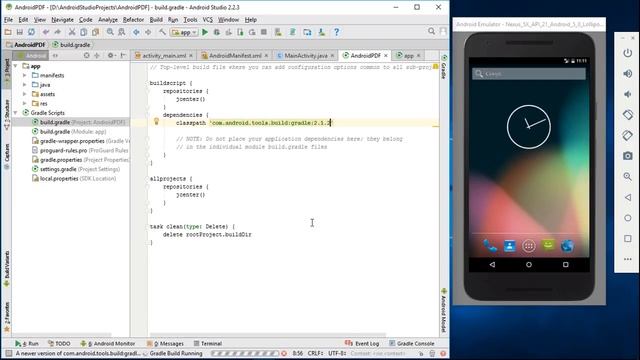640x360 pixels.
Task: Select local.properties in project tree
Action: (74, 178)
